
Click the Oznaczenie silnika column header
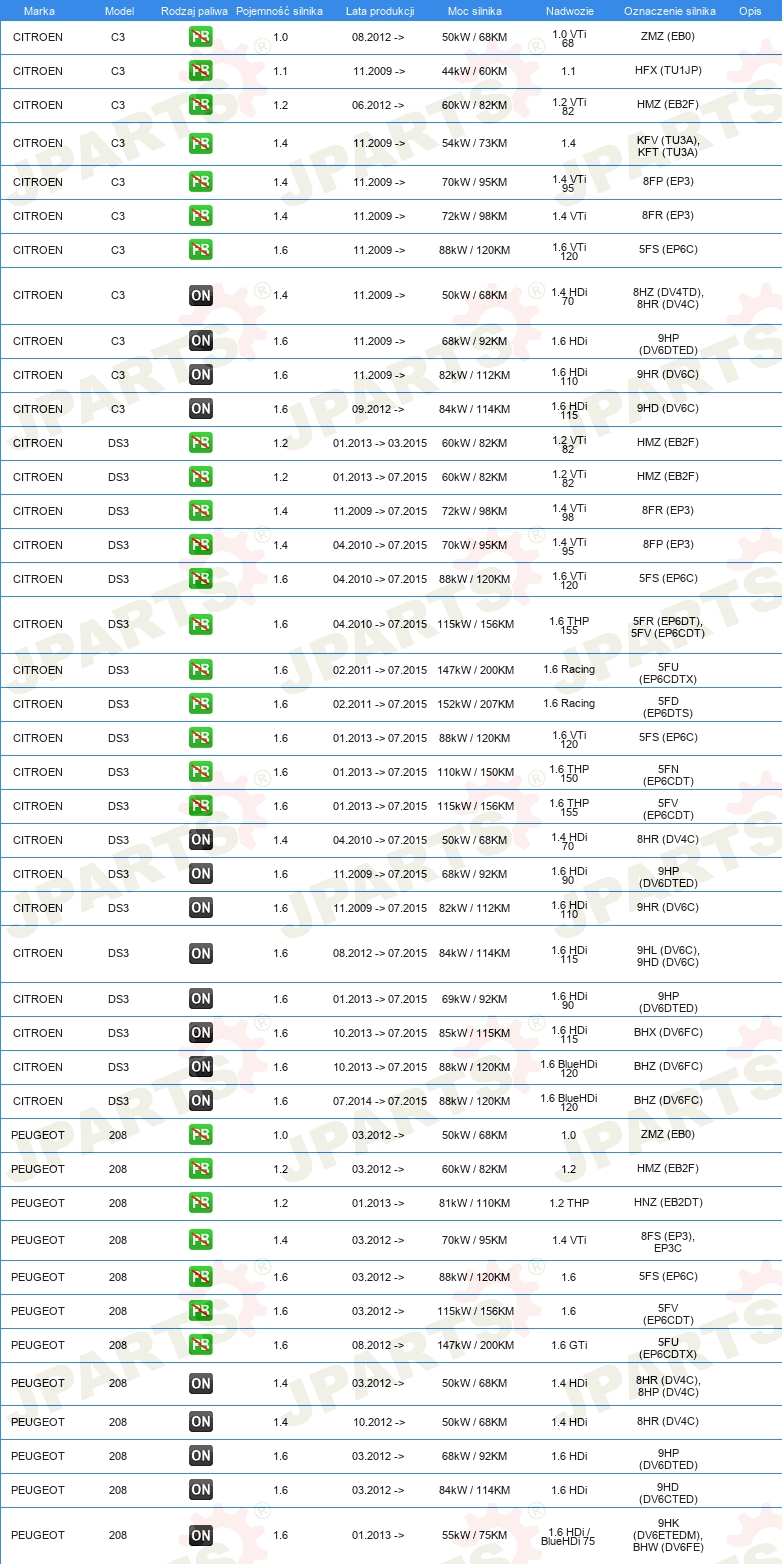[x=669, y=10]
